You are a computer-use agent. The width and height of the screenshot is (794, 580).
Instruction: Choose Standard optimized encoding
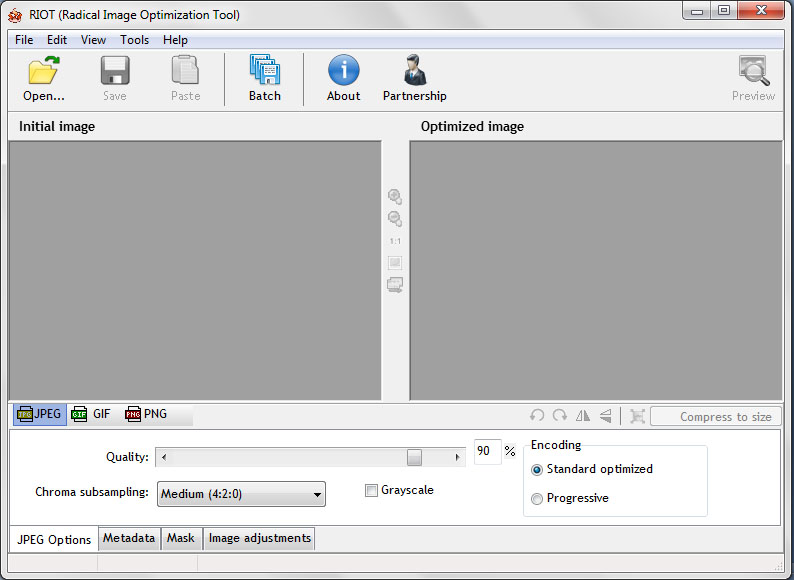537,470
